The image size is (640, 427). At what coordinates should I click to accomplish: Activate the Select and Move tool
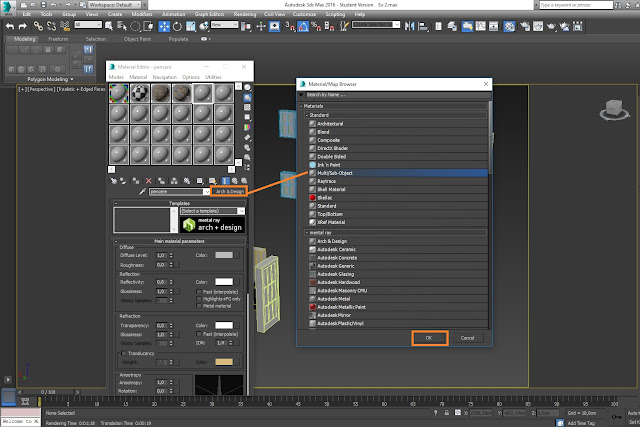(164, 27)
